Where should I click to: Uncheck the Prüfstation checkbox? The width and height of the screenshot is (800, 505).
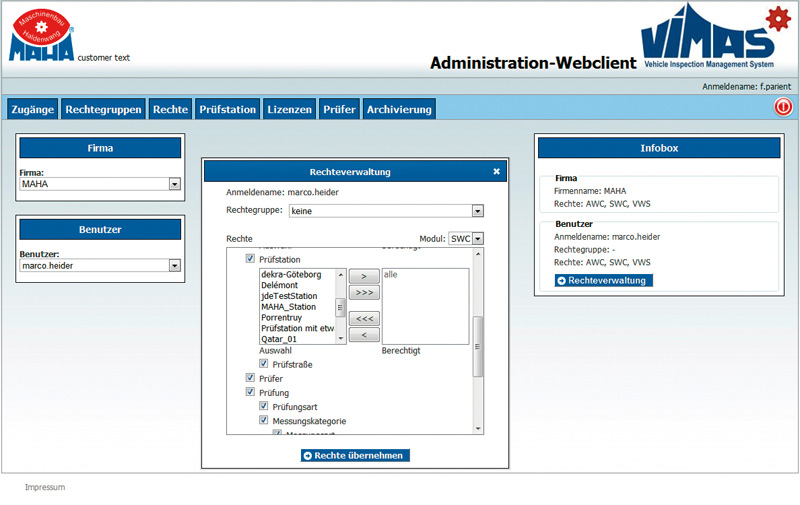point(250,260)
